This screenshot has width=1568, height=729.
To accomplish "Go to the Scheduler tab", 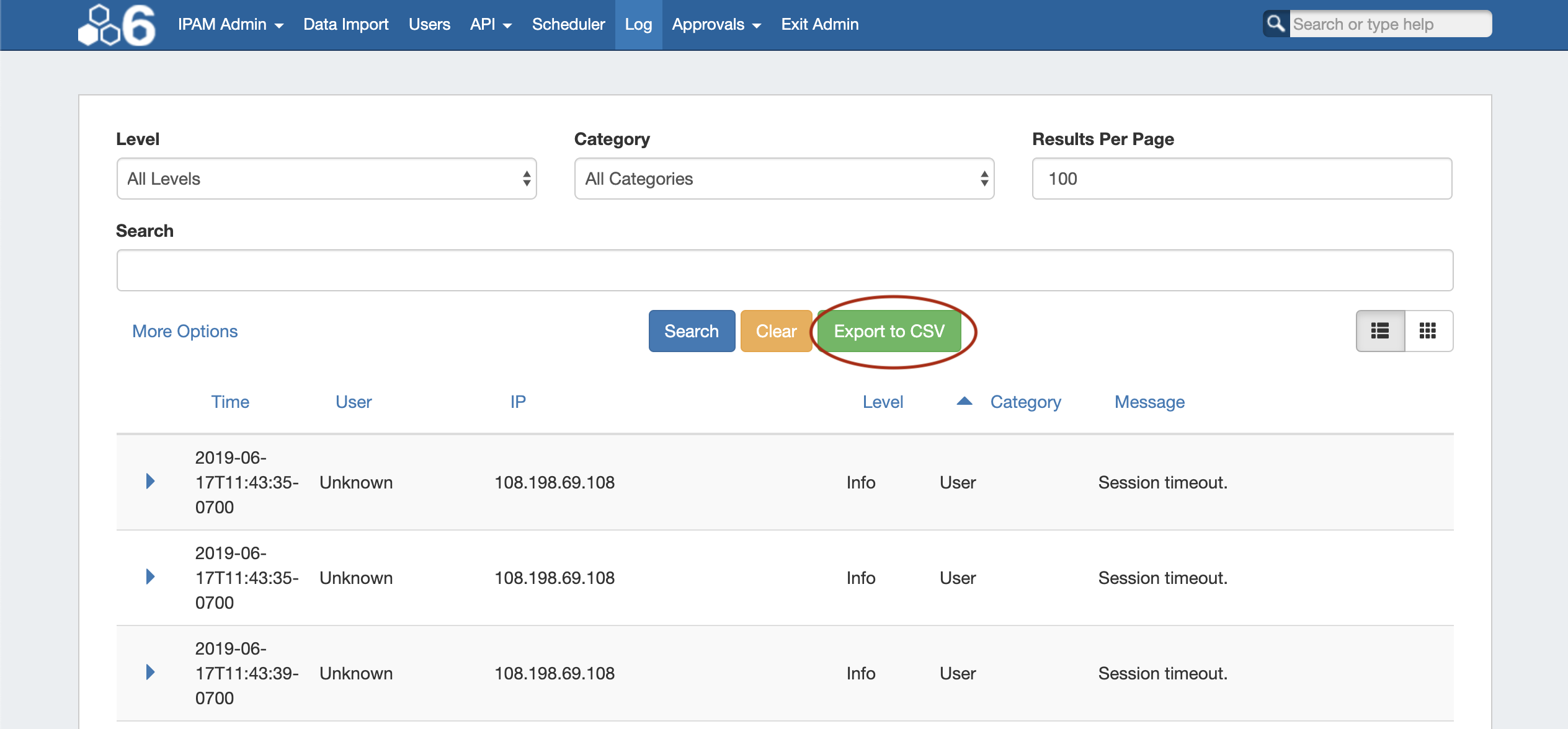I will [568, 25].
